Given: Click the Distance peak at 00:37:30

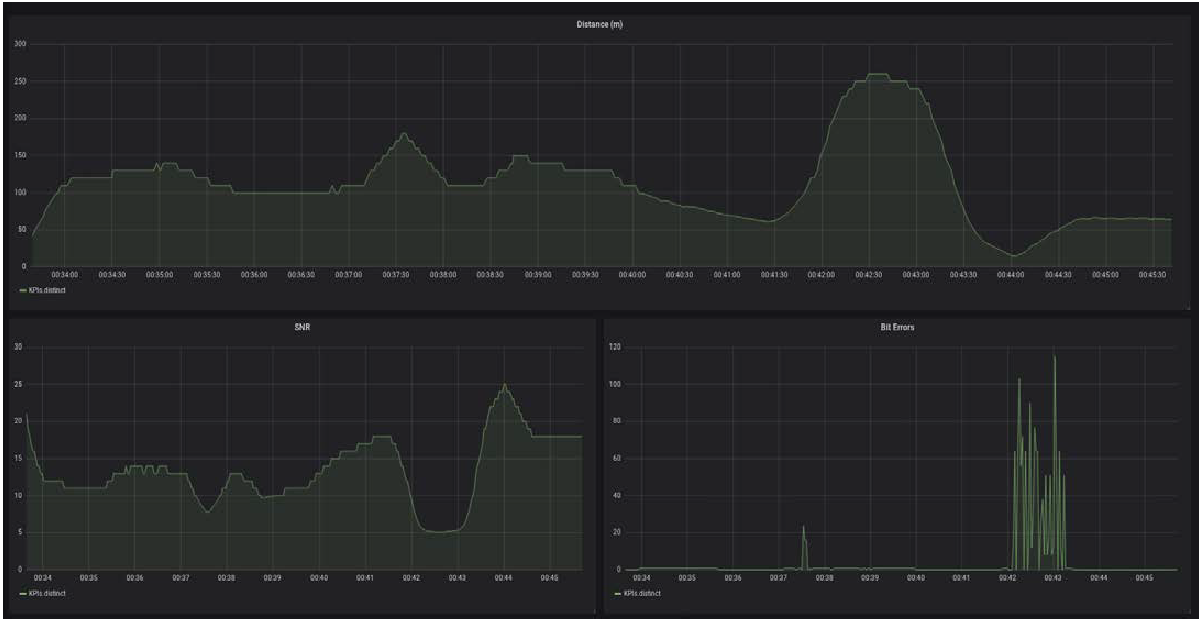Looking at the screenshot, I should (x=403, y=134).
